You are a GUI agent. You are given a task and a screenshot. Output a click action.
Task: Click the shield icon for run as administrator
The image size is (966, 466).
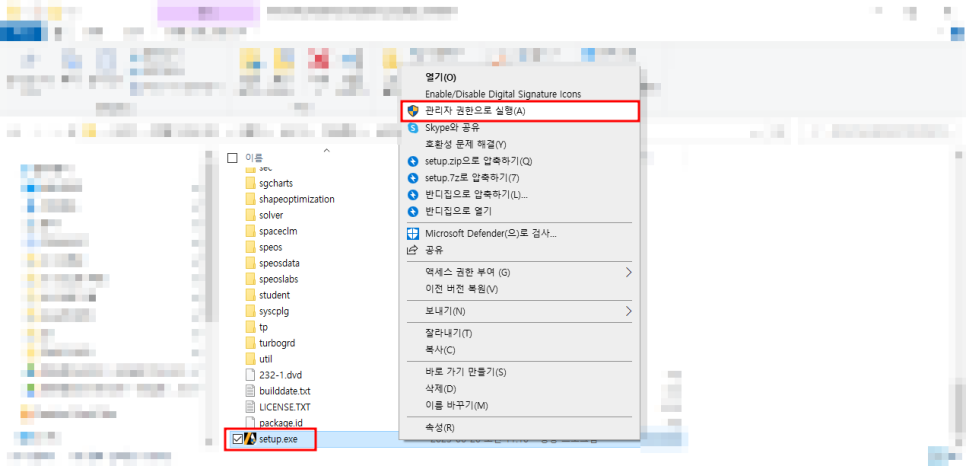coord(413,111)
